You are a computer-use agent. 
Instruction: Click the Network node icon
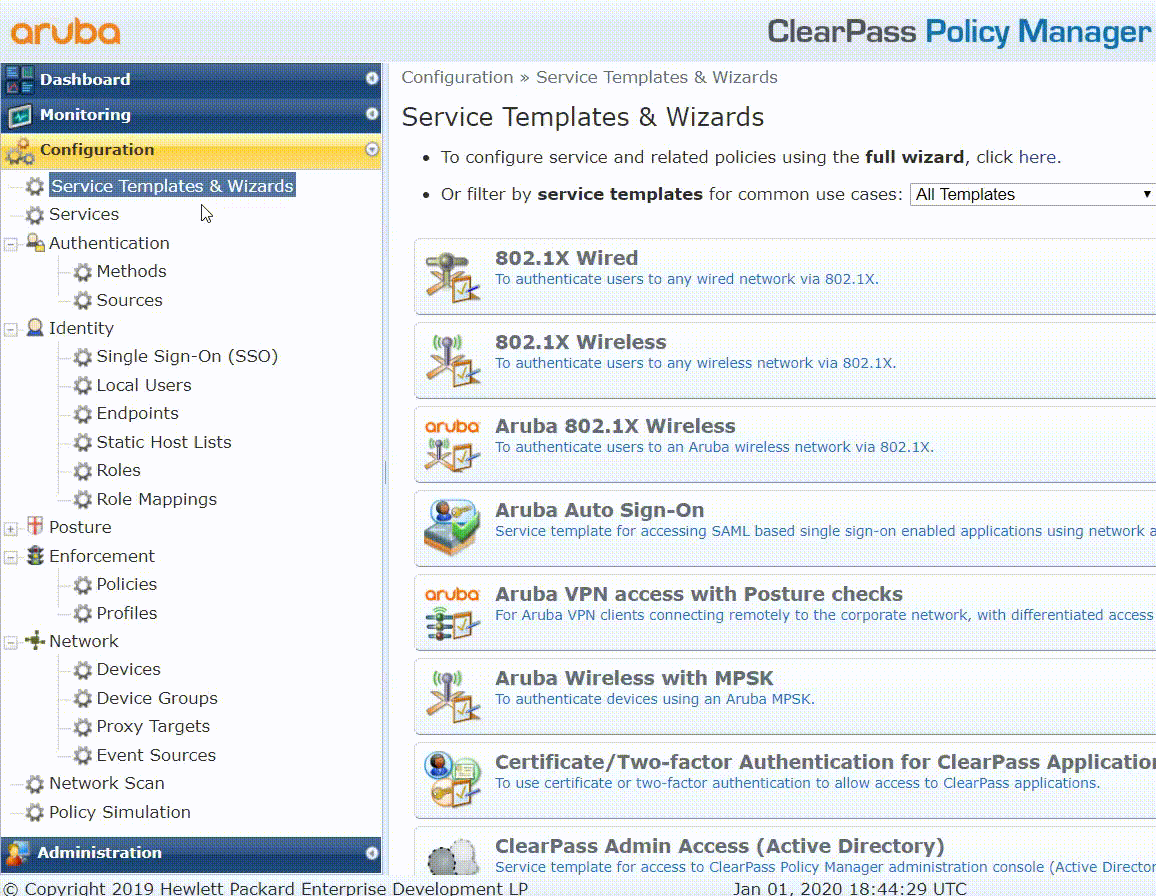pyautogui.click(x=35, y=640)
